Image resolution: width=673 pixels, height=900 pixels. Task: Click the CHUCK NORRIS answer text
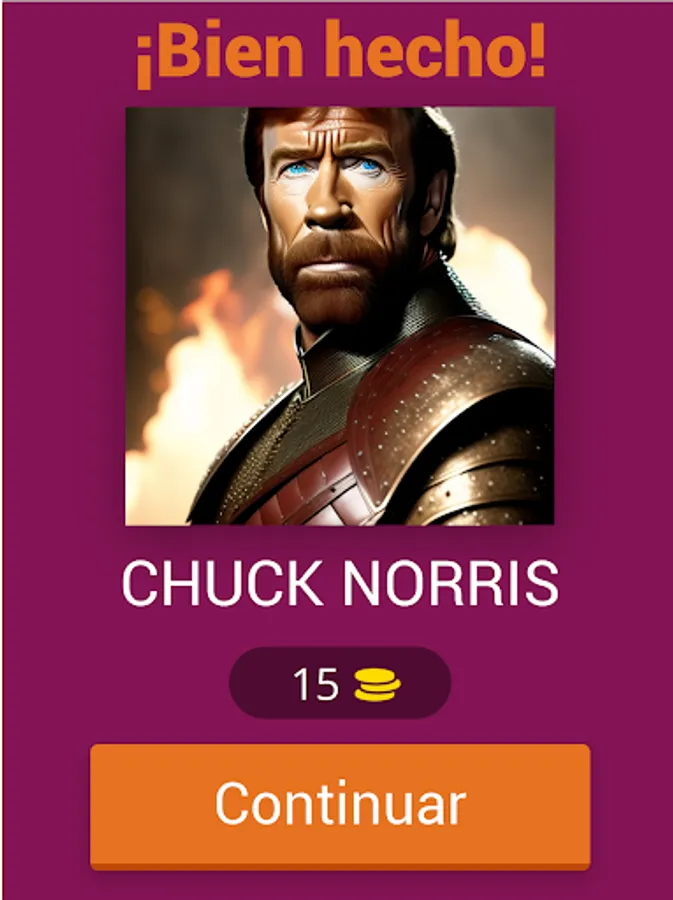(340, 584)
